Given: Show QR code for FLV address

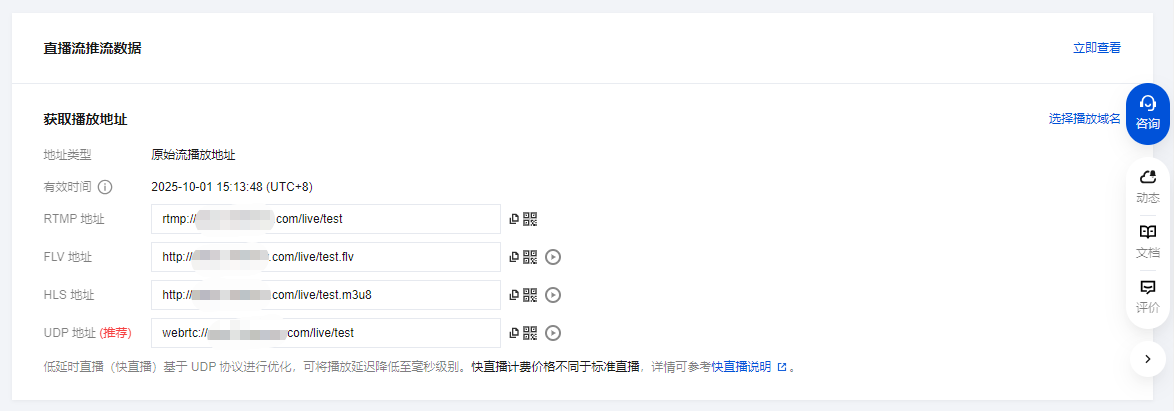Looking at the screenshot, I should [x=530, y=257].
